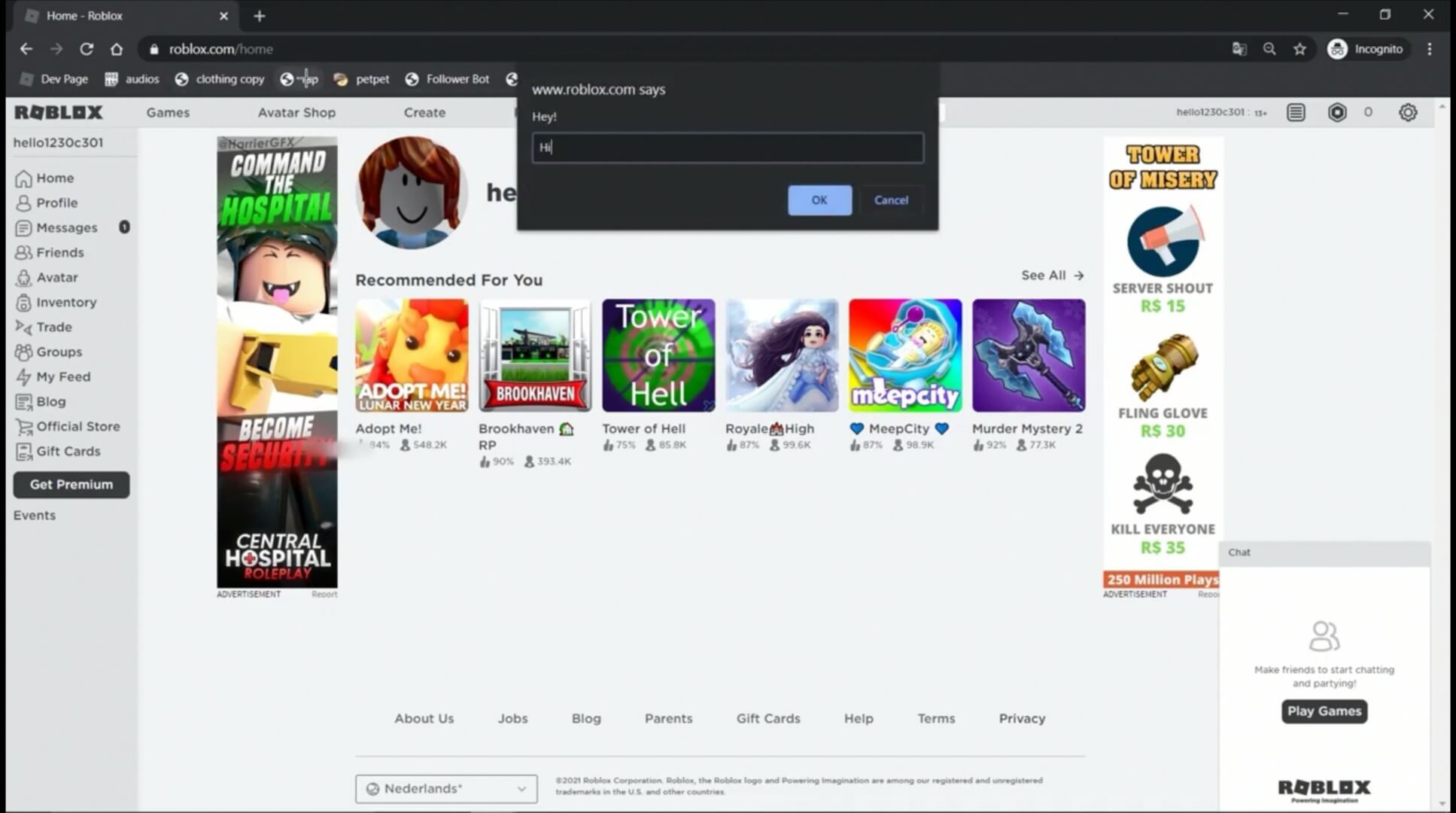Select the Friends sidebar expander

point(60,252)
